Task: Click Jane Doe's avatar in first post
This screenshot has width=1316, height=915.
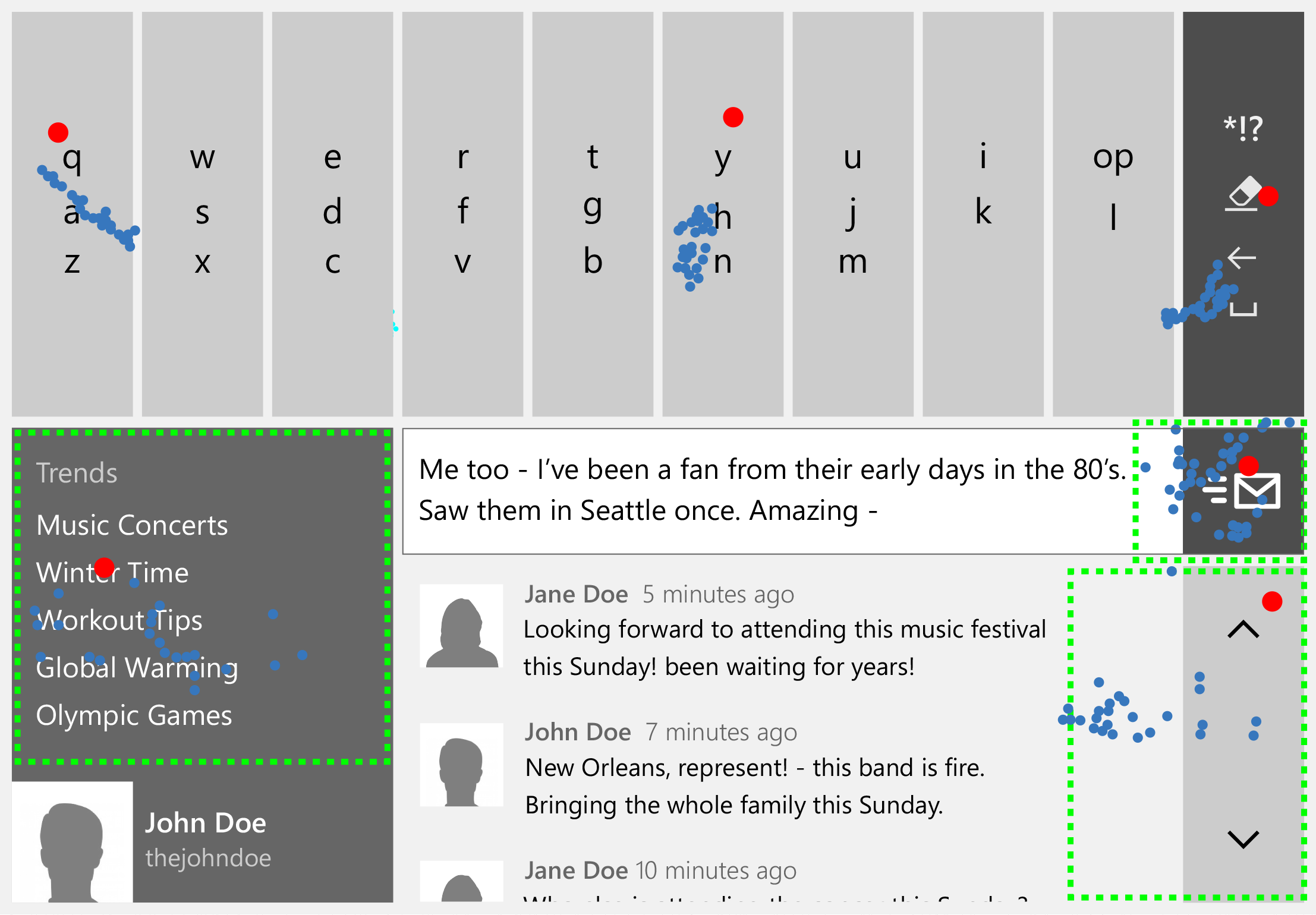Action: coord(461,626)
